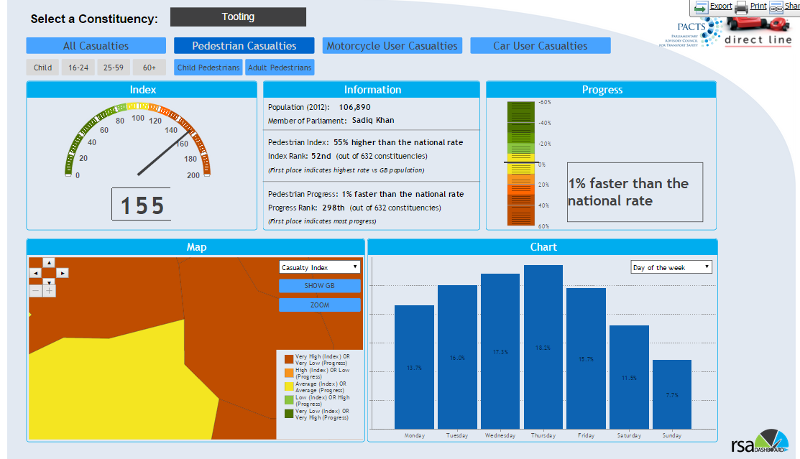
Task: Open the Export link
Action: [x=721, y=6]
